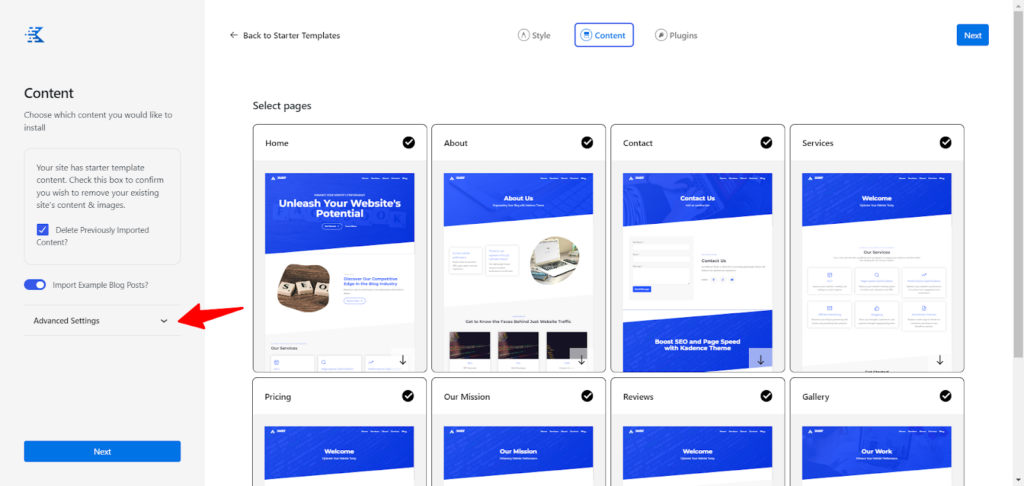This screenshot has height=486, width=1024.
Task: Uncheck Delete Previously Imported Content checkbox
Action: pyautogui.click(x=42, y=230)
